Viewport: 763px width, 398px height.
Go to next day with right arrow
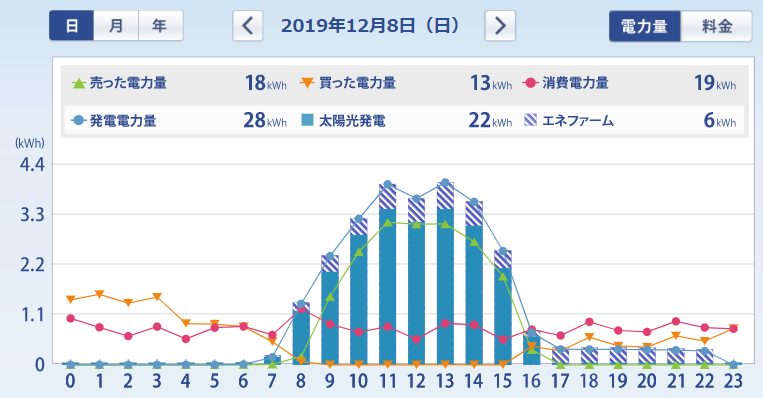tap(500, 25)
